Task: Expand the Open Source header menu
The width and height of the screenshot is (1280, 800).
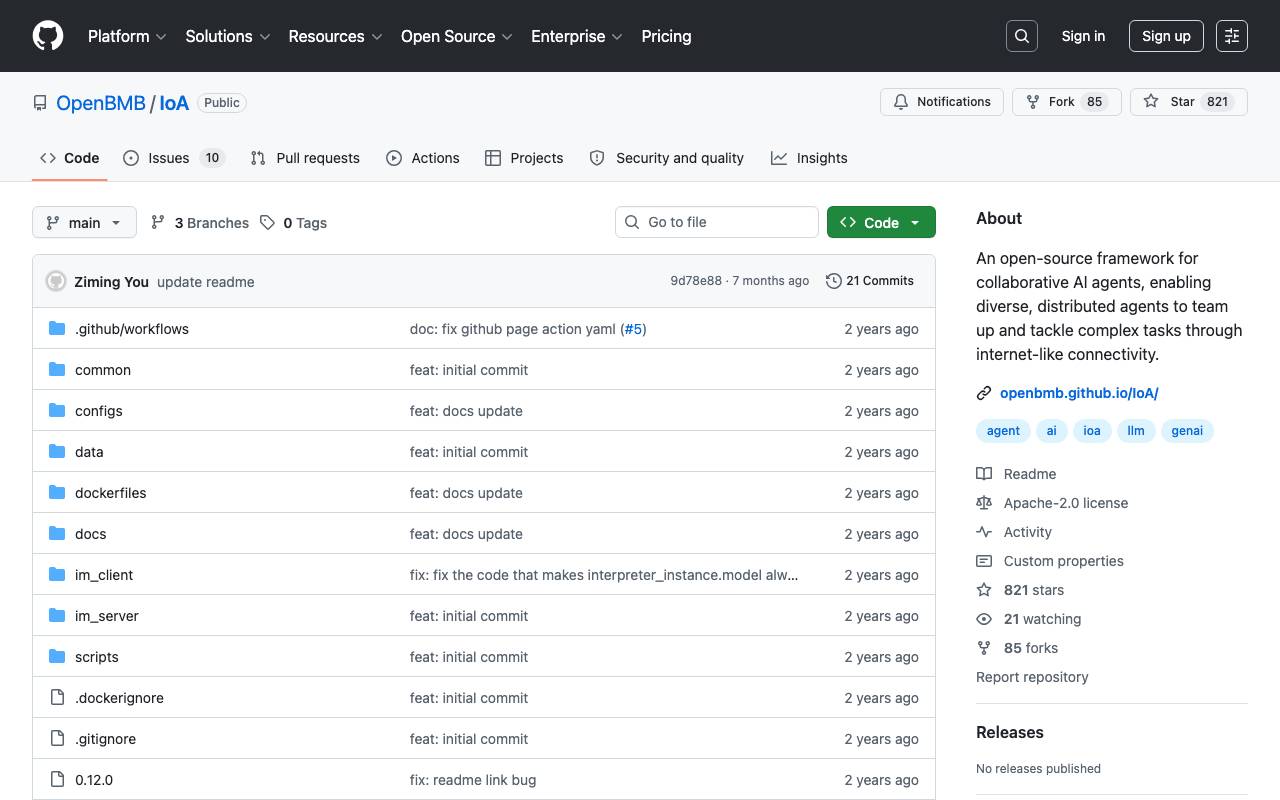Action: [457, 36]
